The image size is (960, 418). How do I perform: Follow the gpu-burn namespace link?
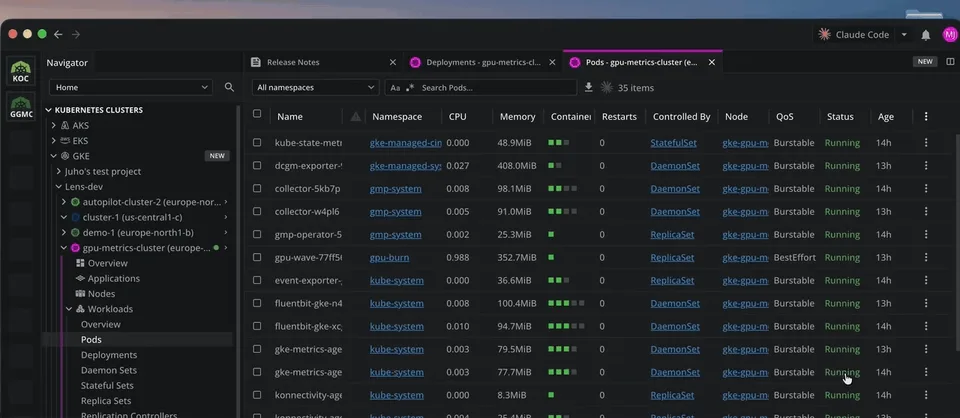click(x=389, y=258)
